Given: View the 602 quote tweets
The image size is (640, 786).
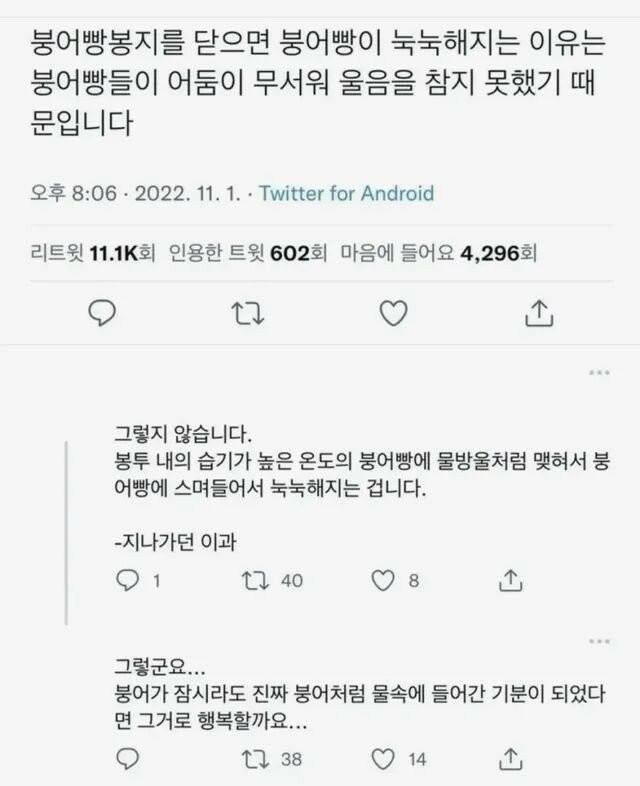Looking at the screenshot, I should pyautogui.click(x=248, y=253).
